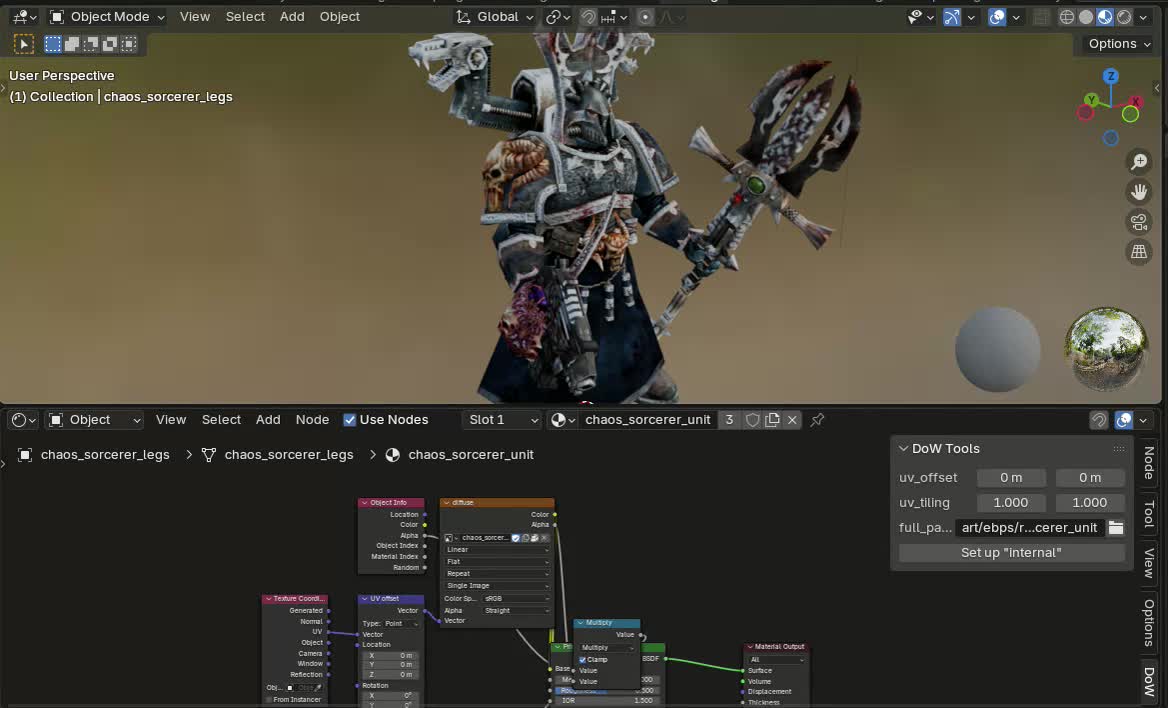Image resolution: width=1168 pixels, height=708 pixels.
Task: Toggle the Clamp checkbox in Multiply node
Action: tap(583, 660)
